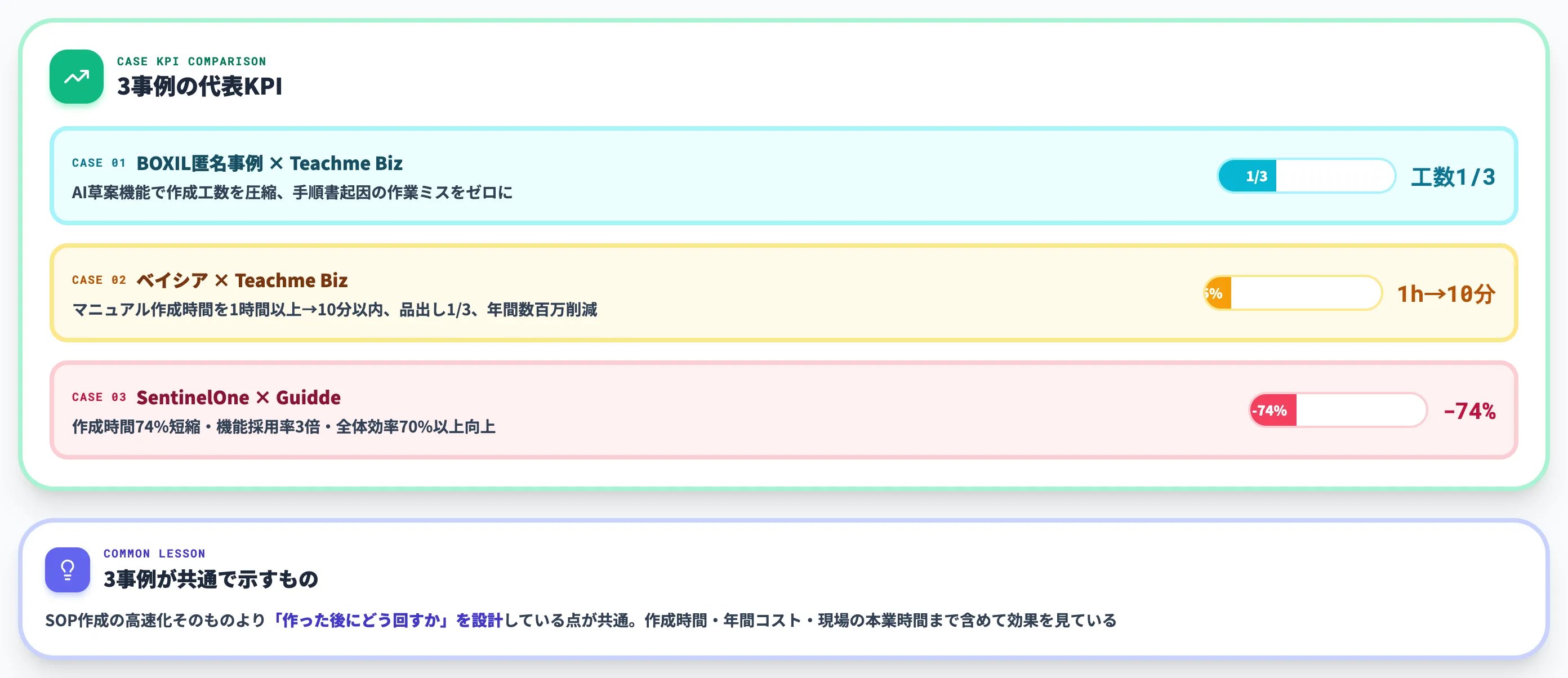1568x678 pixels.
Task: Click the lesson text beginning "SOP作成の高速化そのものより"
Action: (581, 621)
